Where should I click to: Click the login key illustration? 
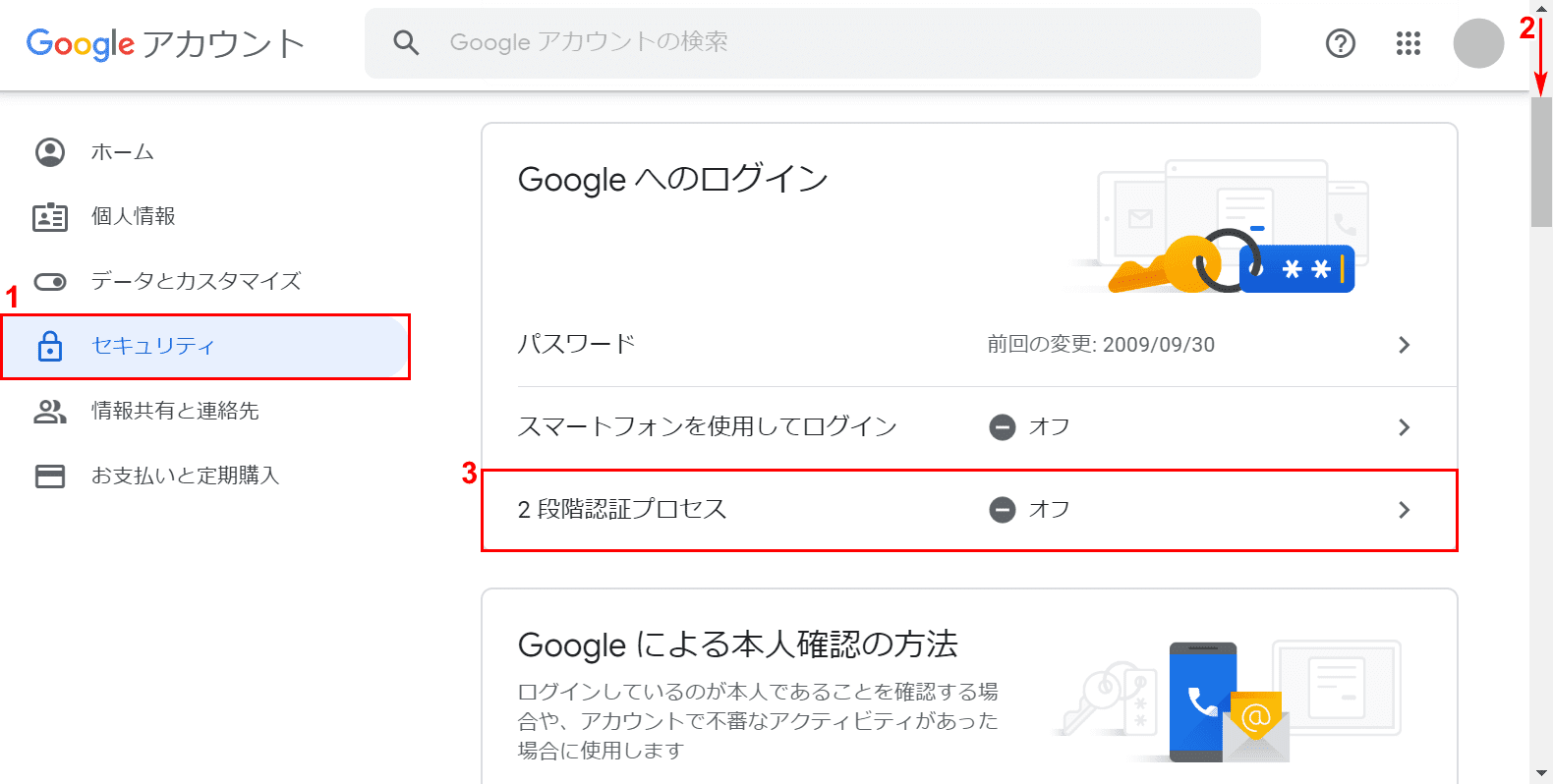1219,227
